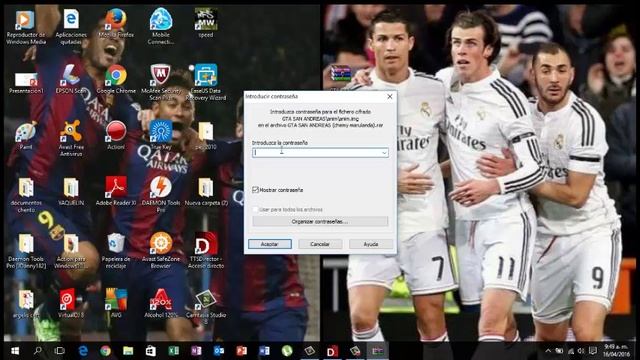
Task: Launch VirtualDJ 8 shortcut
Action: pyautogui.click(x=71, y=303)
